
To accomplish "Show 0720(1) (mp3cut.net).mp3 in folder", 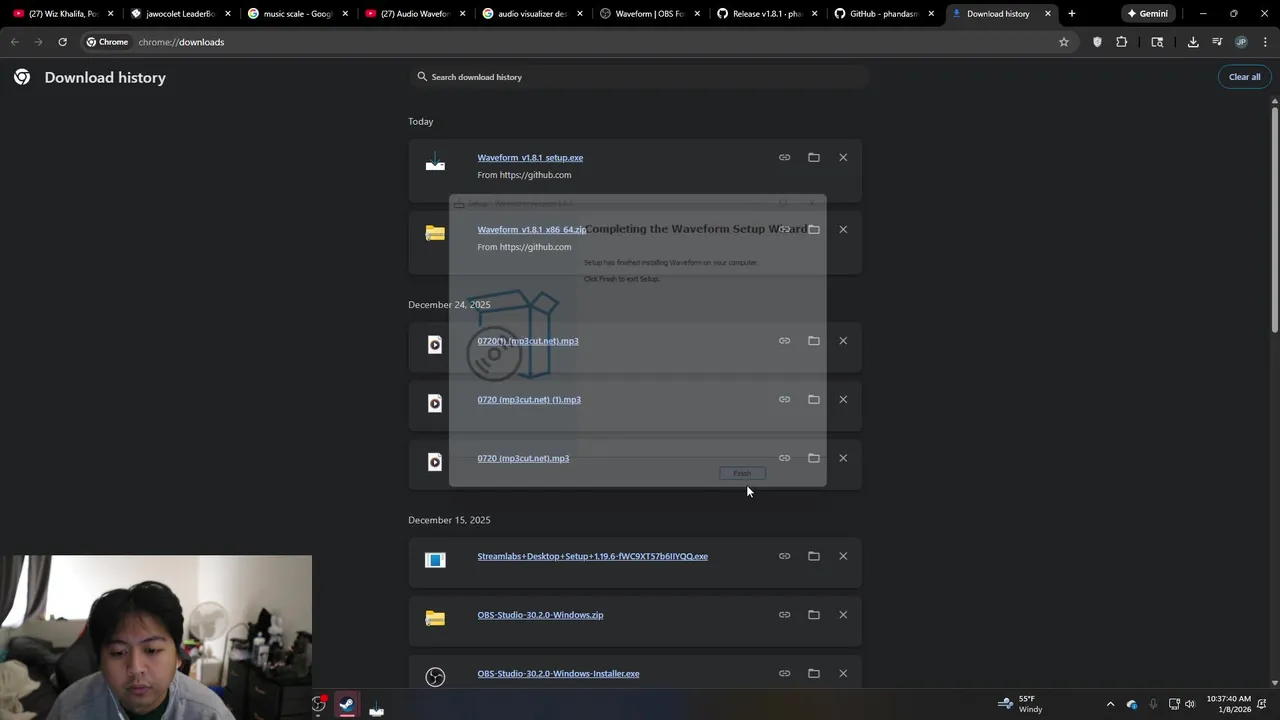I will (814, 341).
